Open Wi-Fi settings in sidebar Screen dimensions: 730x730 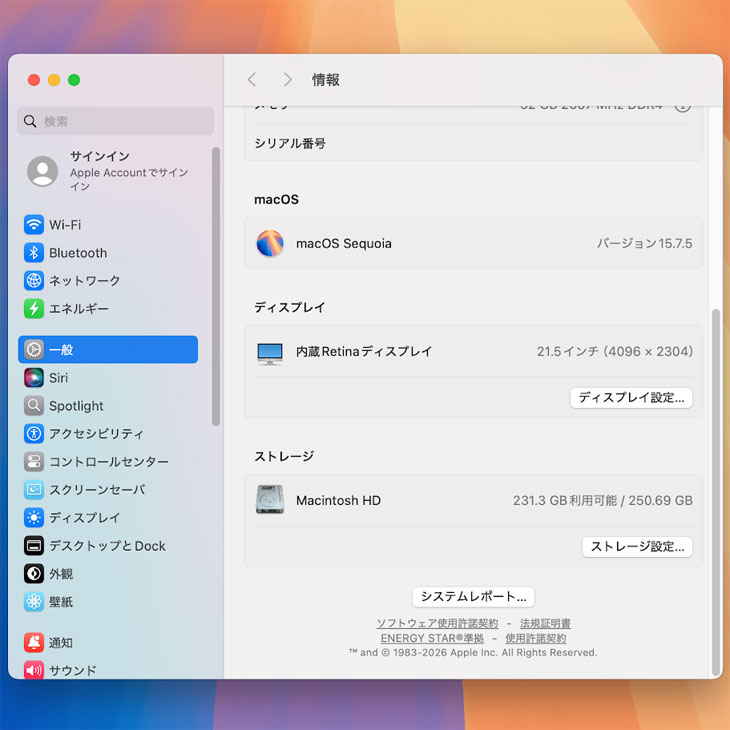point(65,225)
